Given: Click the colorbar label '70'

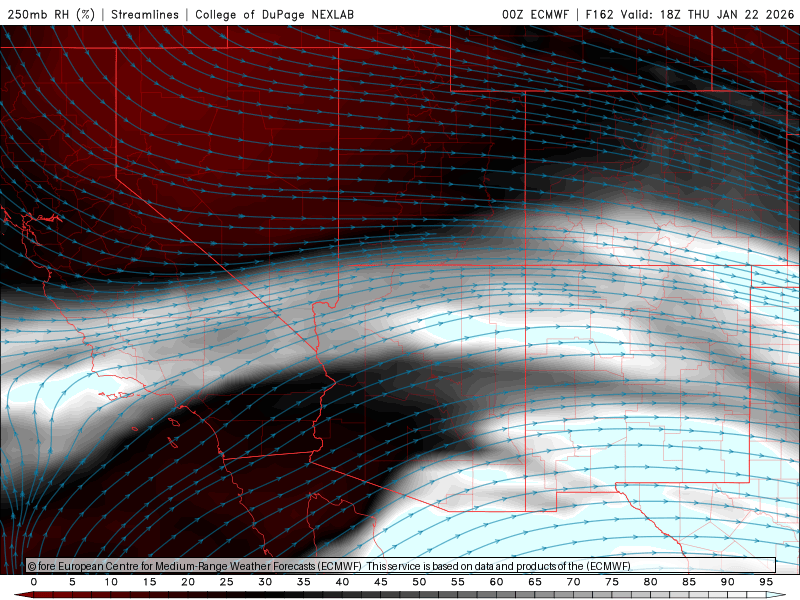Looking at the screenshot, I should 573,582.
